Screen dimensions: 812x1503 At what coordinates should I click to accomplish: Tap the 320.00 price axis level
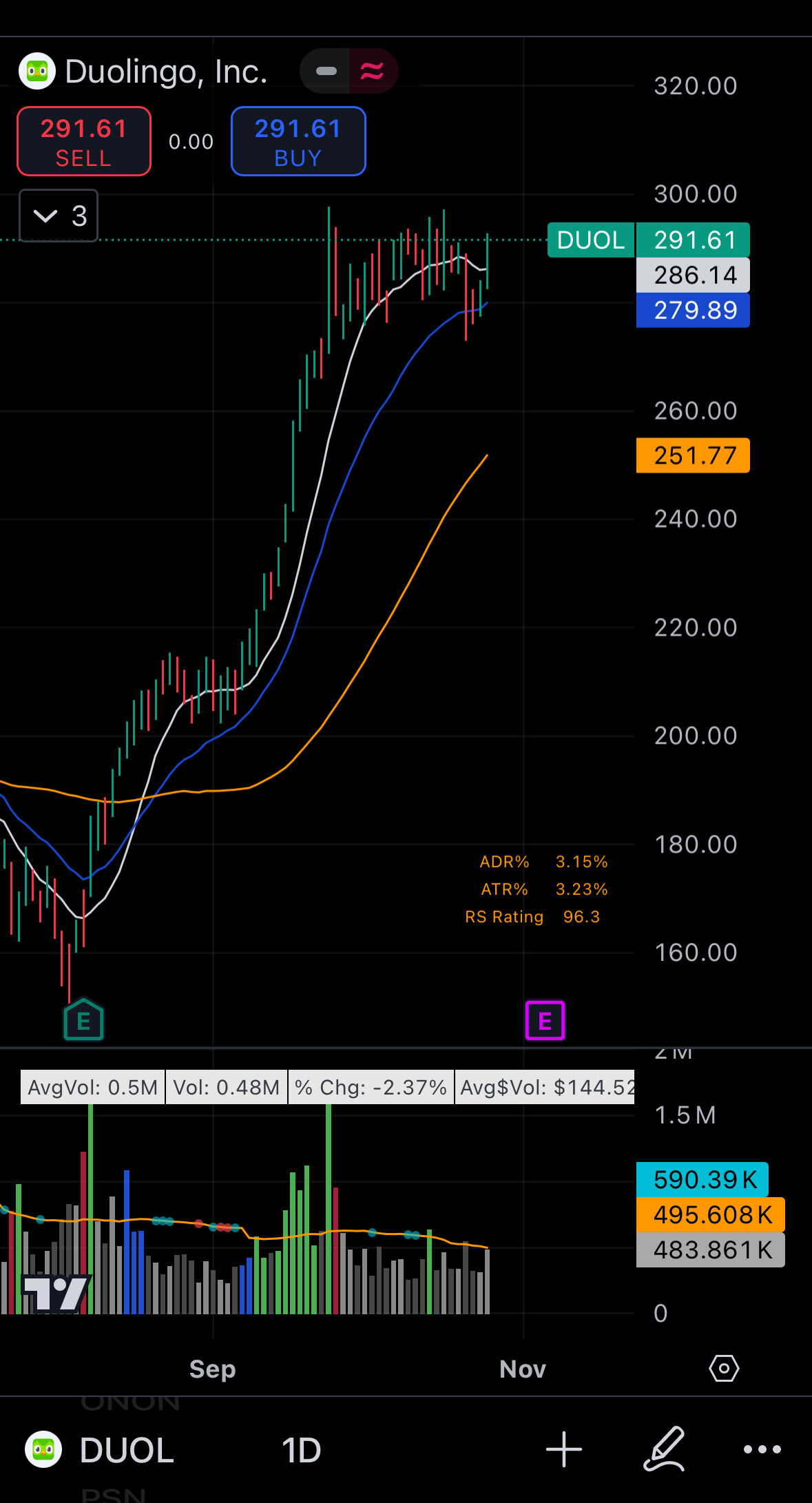click(696, 86)
